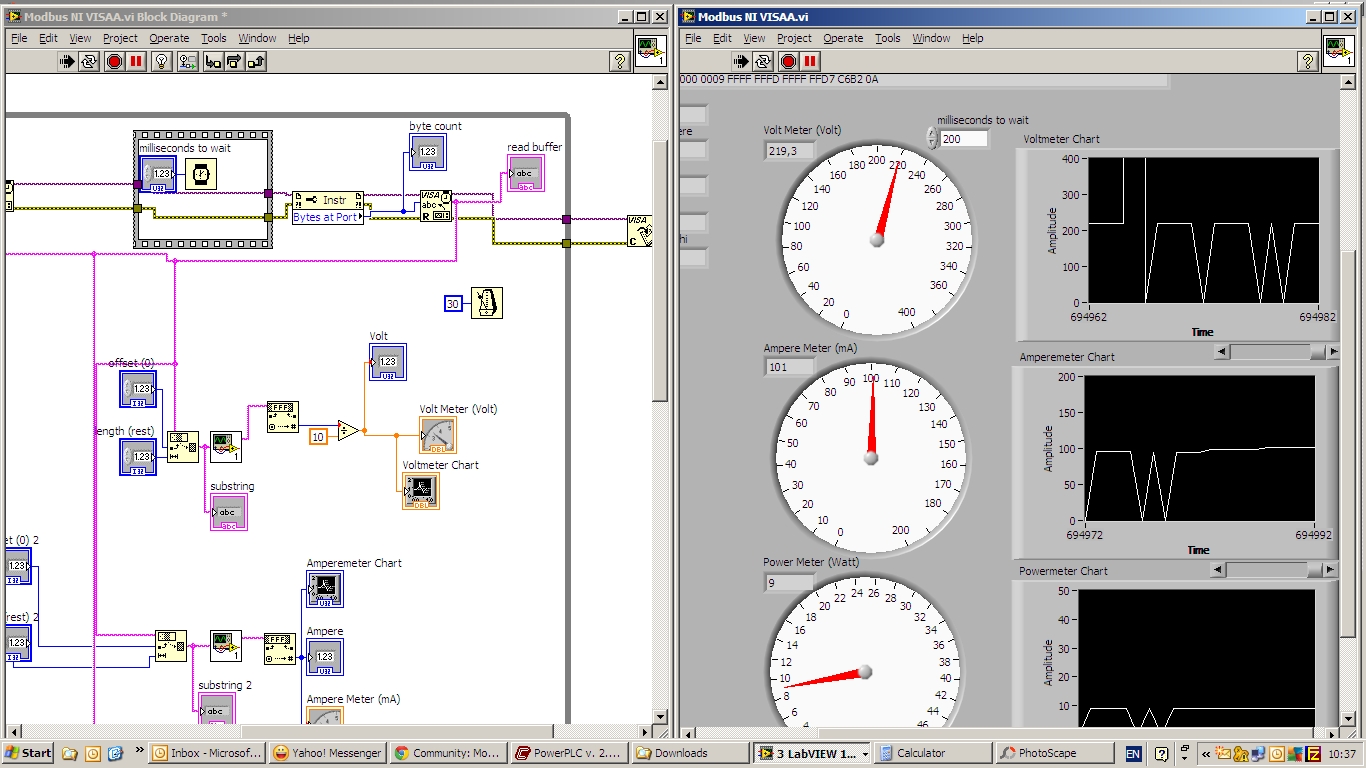Toggle Retain Wire Values button
Image resolution: width=1366 pixels, height=768 pixels.
tap(187, 62)
